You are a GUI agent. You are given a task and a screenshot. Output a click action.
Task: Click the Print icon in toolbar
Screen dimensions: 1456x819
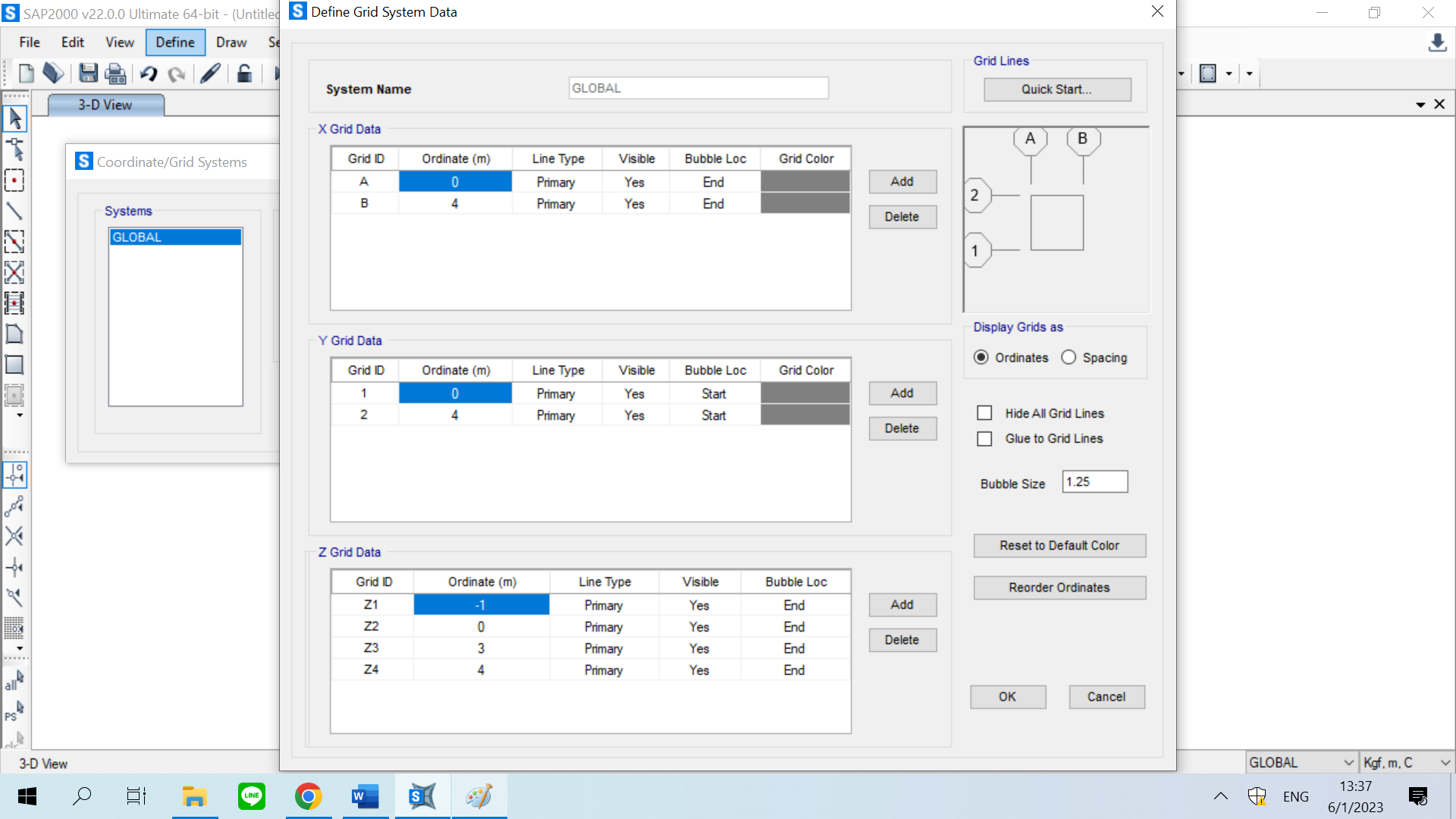(x=115, y=74)
